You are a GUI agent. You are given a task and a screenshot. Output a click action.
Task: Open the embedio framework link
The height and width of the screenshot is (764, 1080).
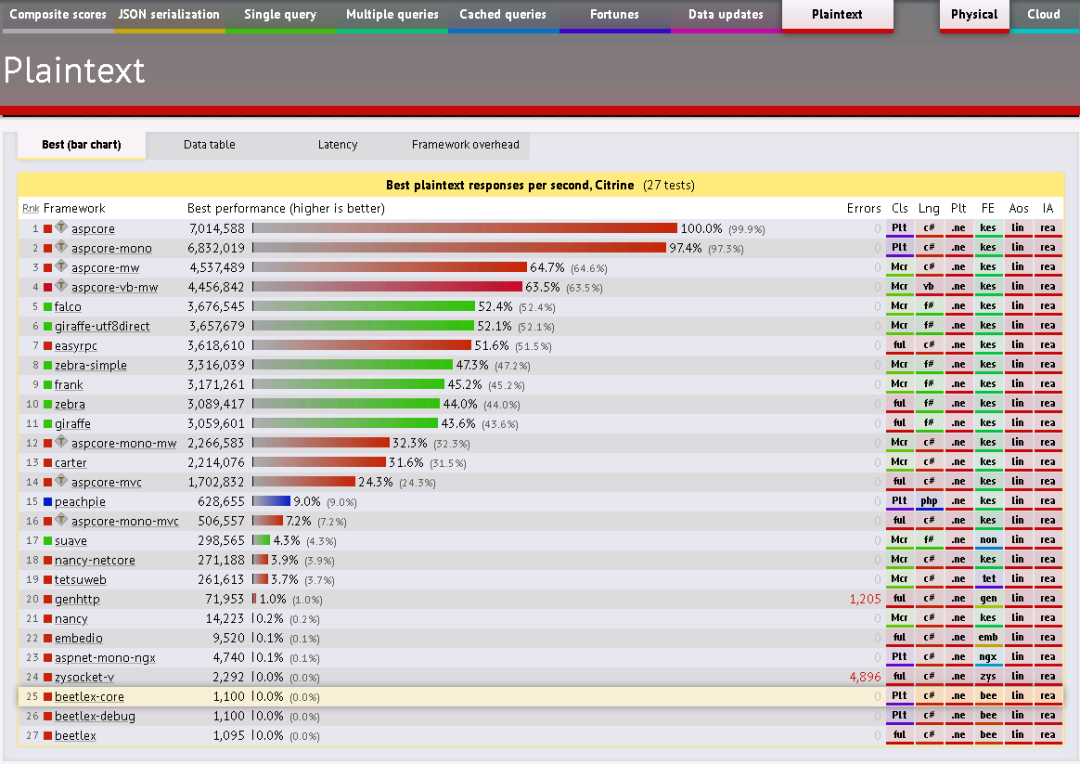pos(79,639)
